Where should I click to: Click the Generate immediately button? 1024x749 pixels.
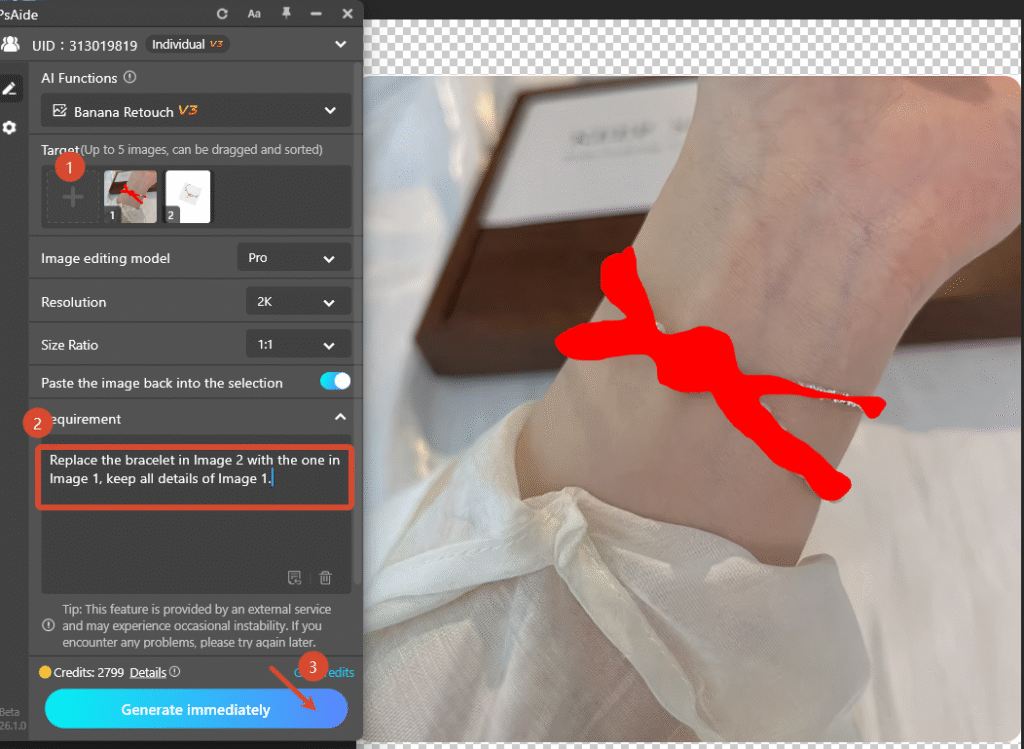click(195, 709)
